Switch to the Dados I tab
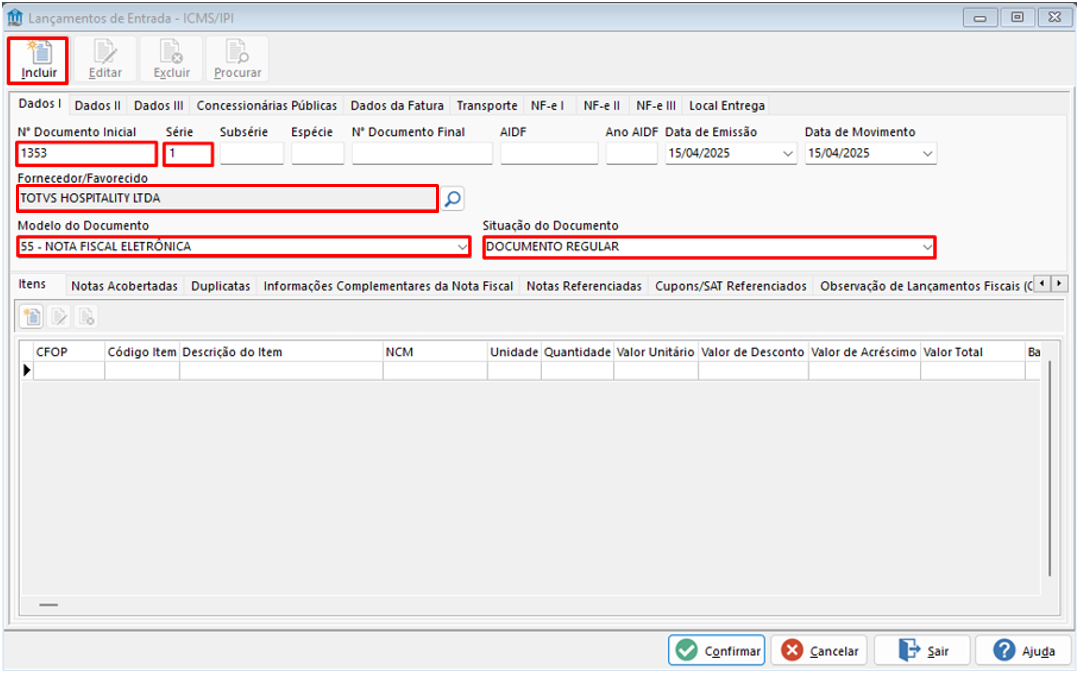1077x673 pixels. 40,104
